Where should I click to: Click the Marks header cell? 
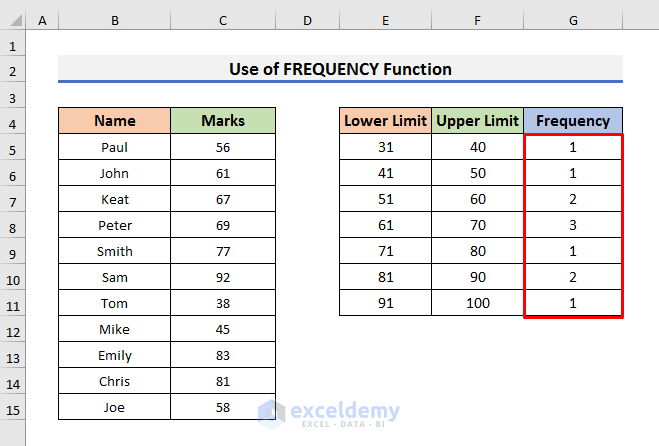point(223,121)
